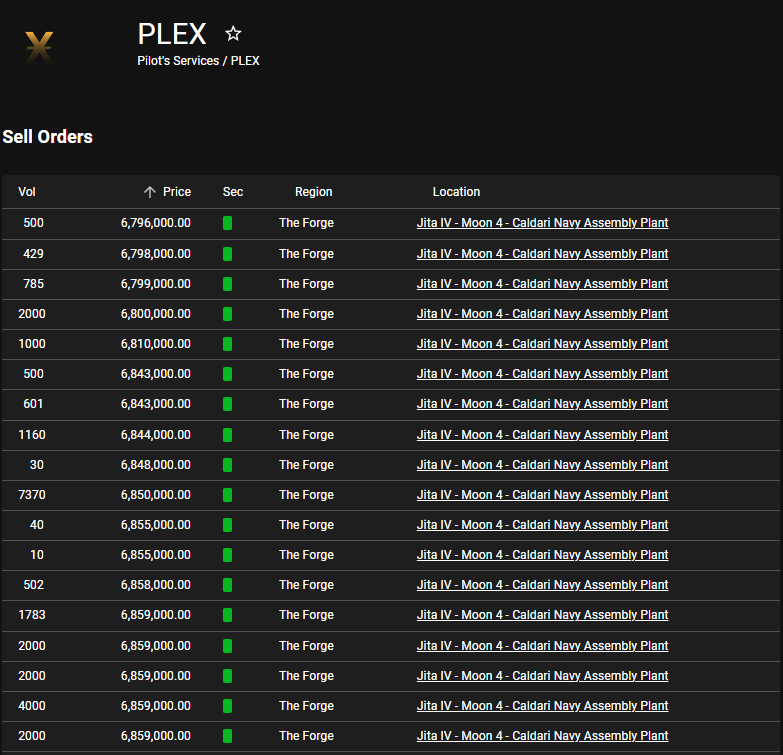This screenshot has width=783, height=755.
Task: Click the golden PLEX item icon
Action: (39, 47)
